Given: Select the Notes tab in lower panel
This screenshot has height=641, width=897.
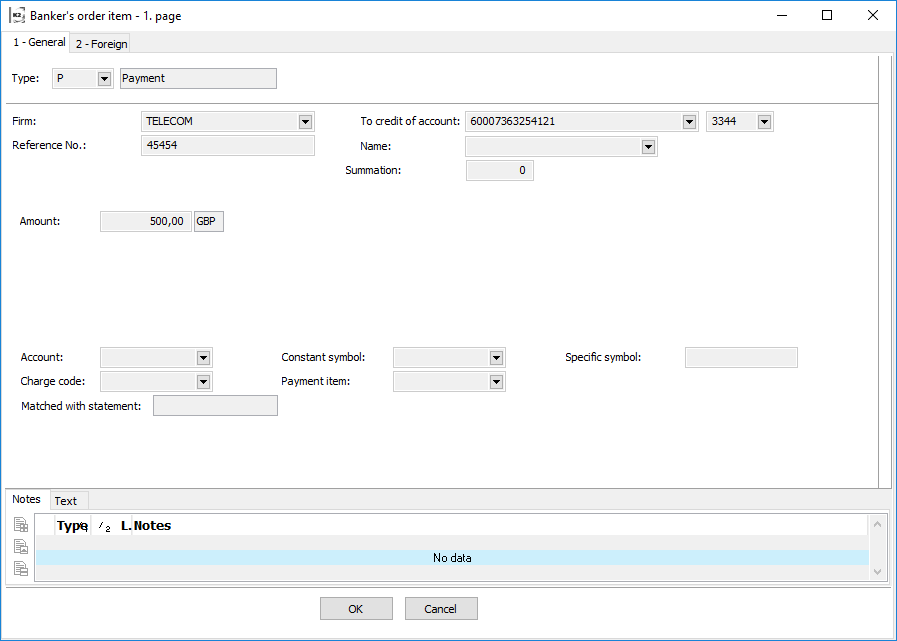Looking at the screenshot, I should pyautogui.click(x=26, y=499).
